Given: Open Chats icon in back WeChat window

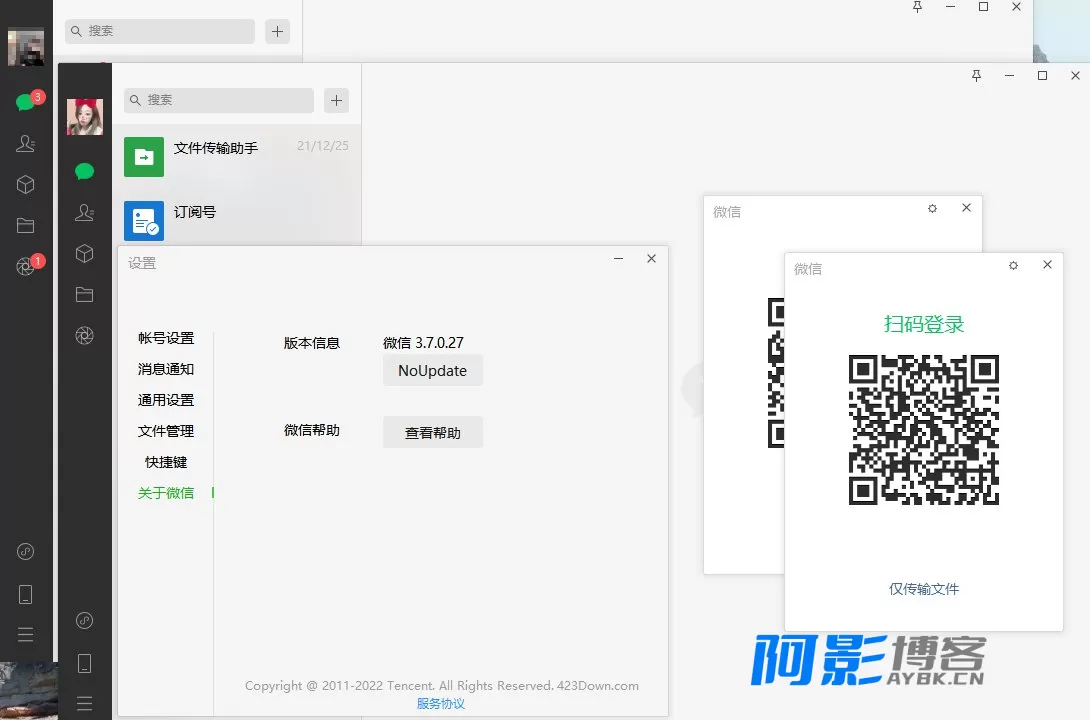Looking at the screenshot, I should point(25,102).
